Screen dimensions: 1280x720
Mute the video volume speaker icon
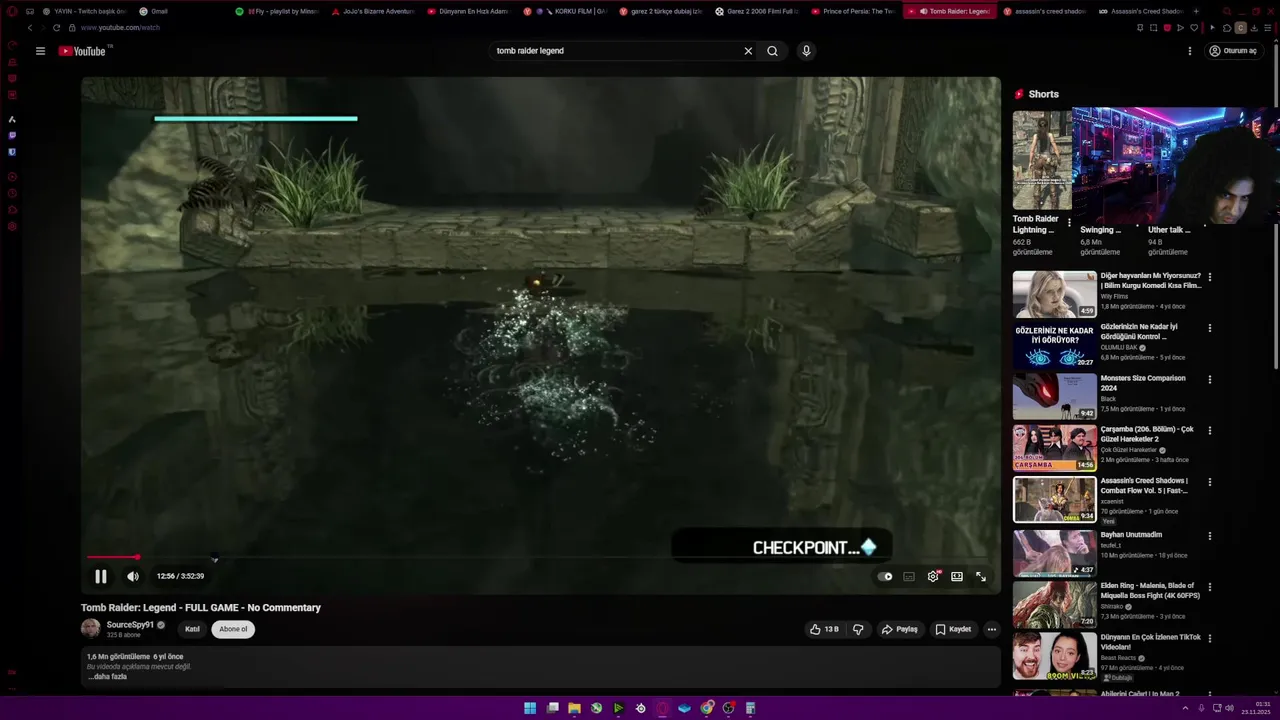point(133,576)
